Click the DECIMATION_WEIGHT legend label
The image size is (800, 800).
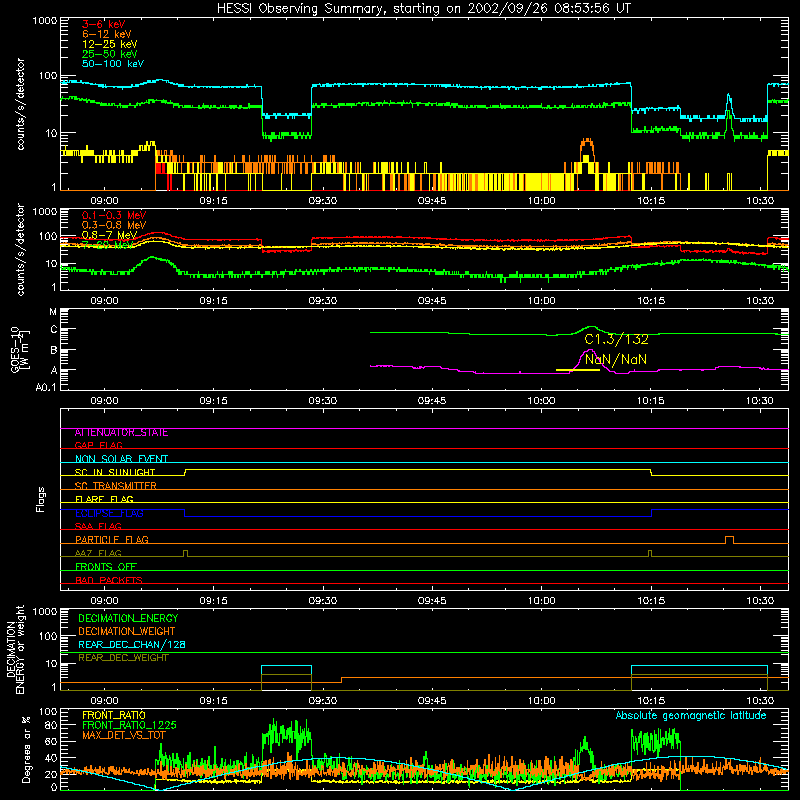(x=127, y=631)
